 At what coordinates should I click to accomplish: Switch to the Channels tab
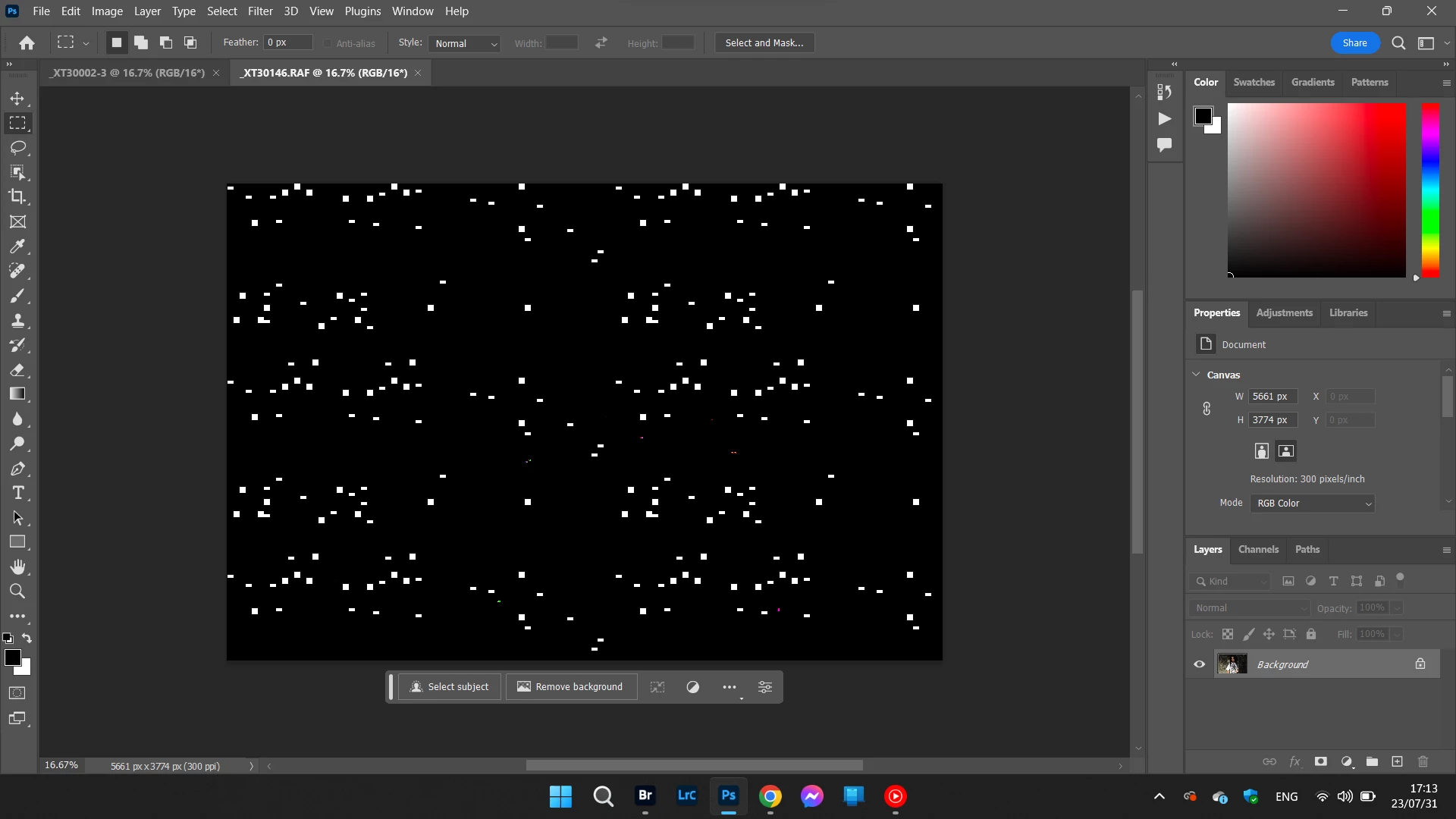tap(1258, 550)
